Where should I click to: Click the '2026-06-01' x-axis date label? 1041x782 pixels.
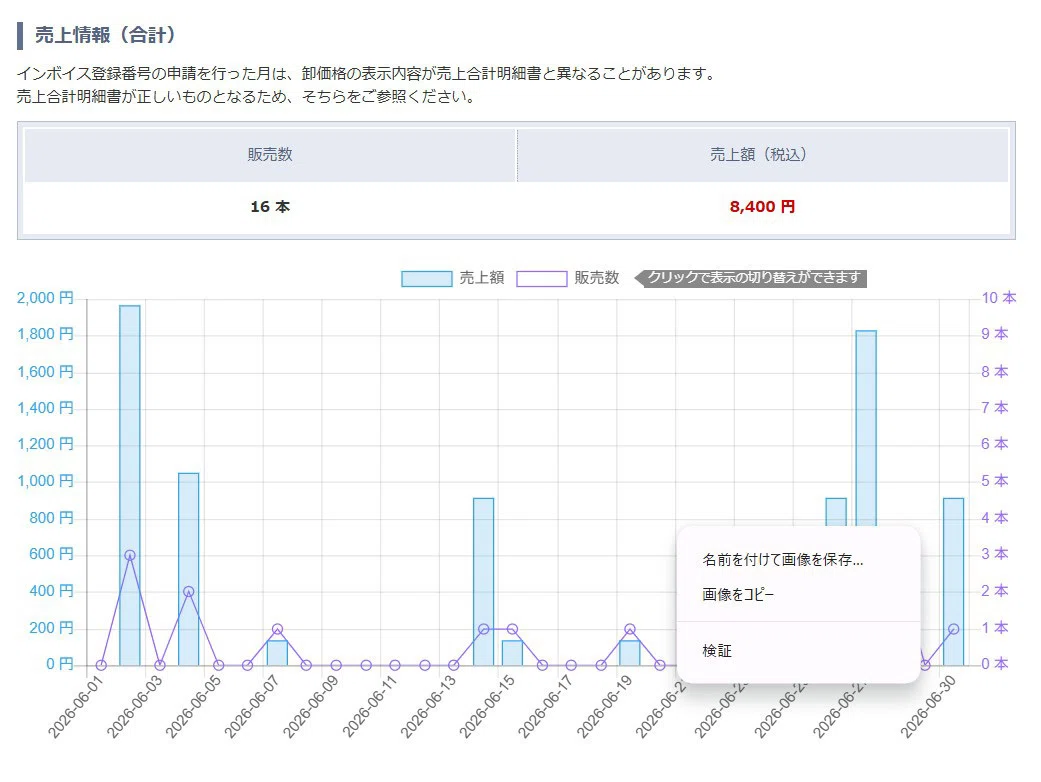76,706
